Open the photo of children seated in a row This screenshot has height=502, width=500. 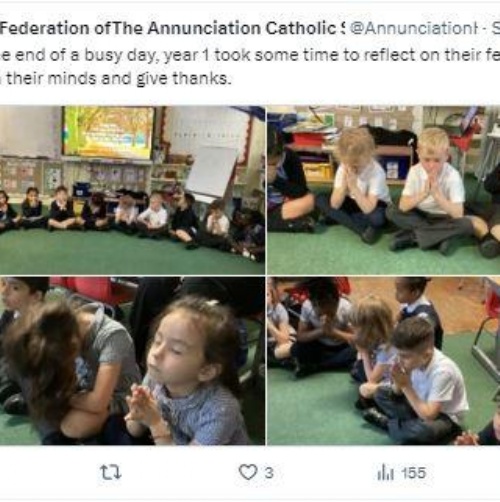(x=132, y=190)
